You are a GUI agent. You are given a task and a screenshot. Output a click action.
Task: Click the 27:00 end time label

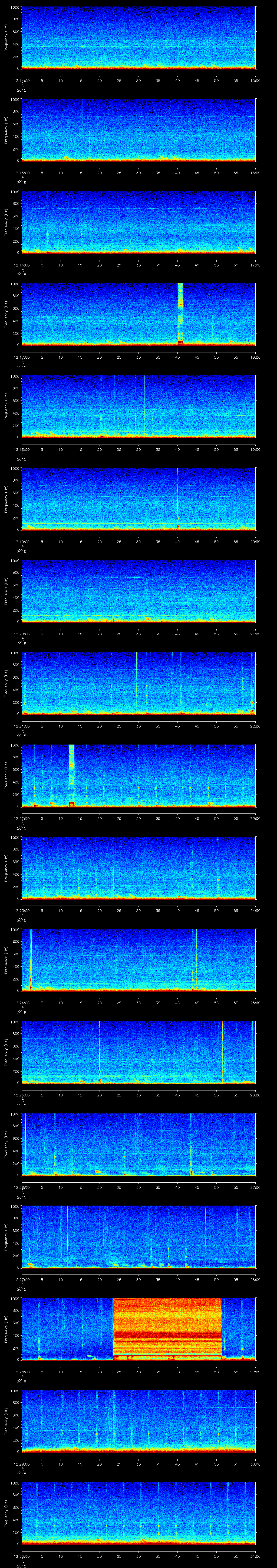(255, 1187)
